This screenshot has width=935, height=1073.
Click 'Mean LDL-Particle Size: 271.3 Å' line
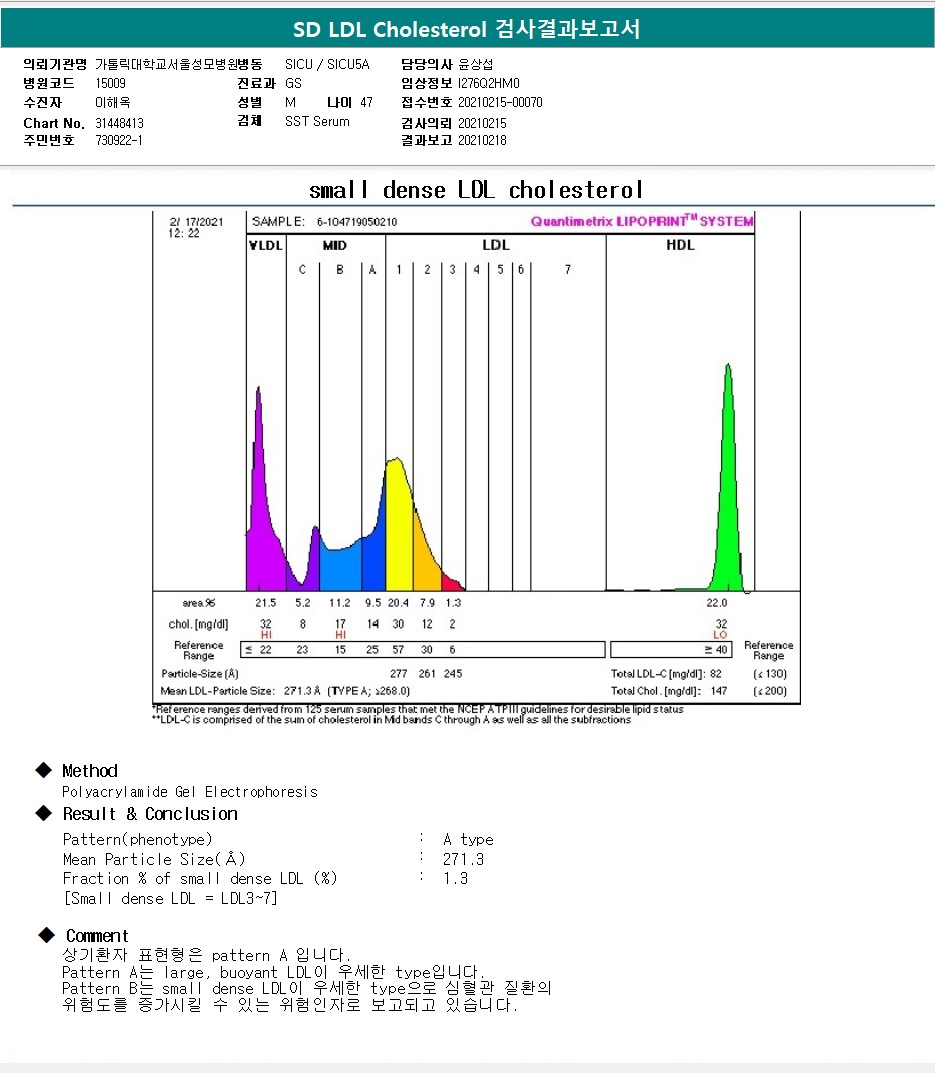(x=285, y=691)
